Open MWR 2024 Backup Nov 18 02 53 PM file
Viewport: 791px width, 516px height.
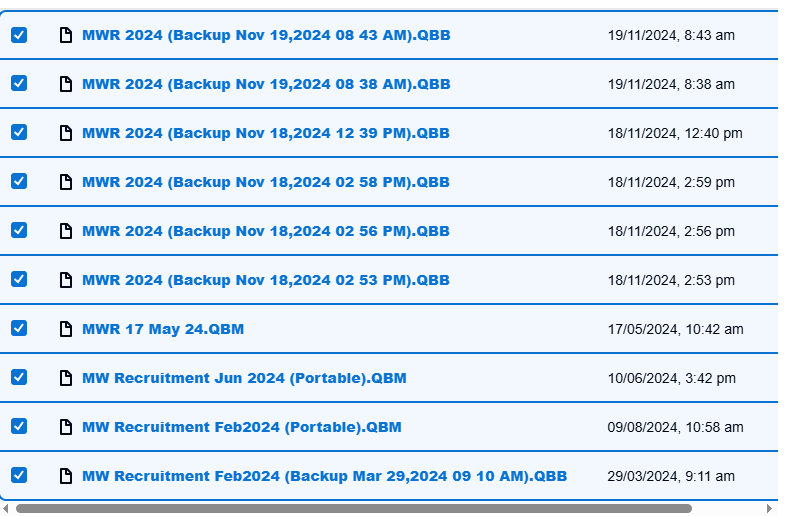[x=266, y=280]
